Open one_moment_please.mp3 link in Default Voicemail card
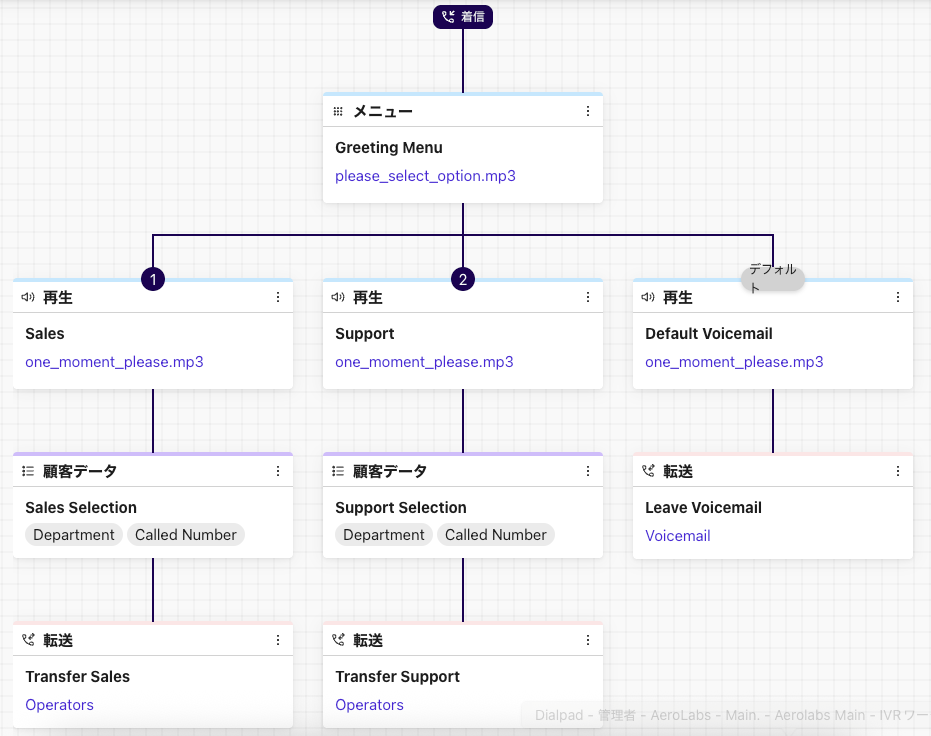The width and height of the screenshot is (931, 736). (x=734, y=362)
